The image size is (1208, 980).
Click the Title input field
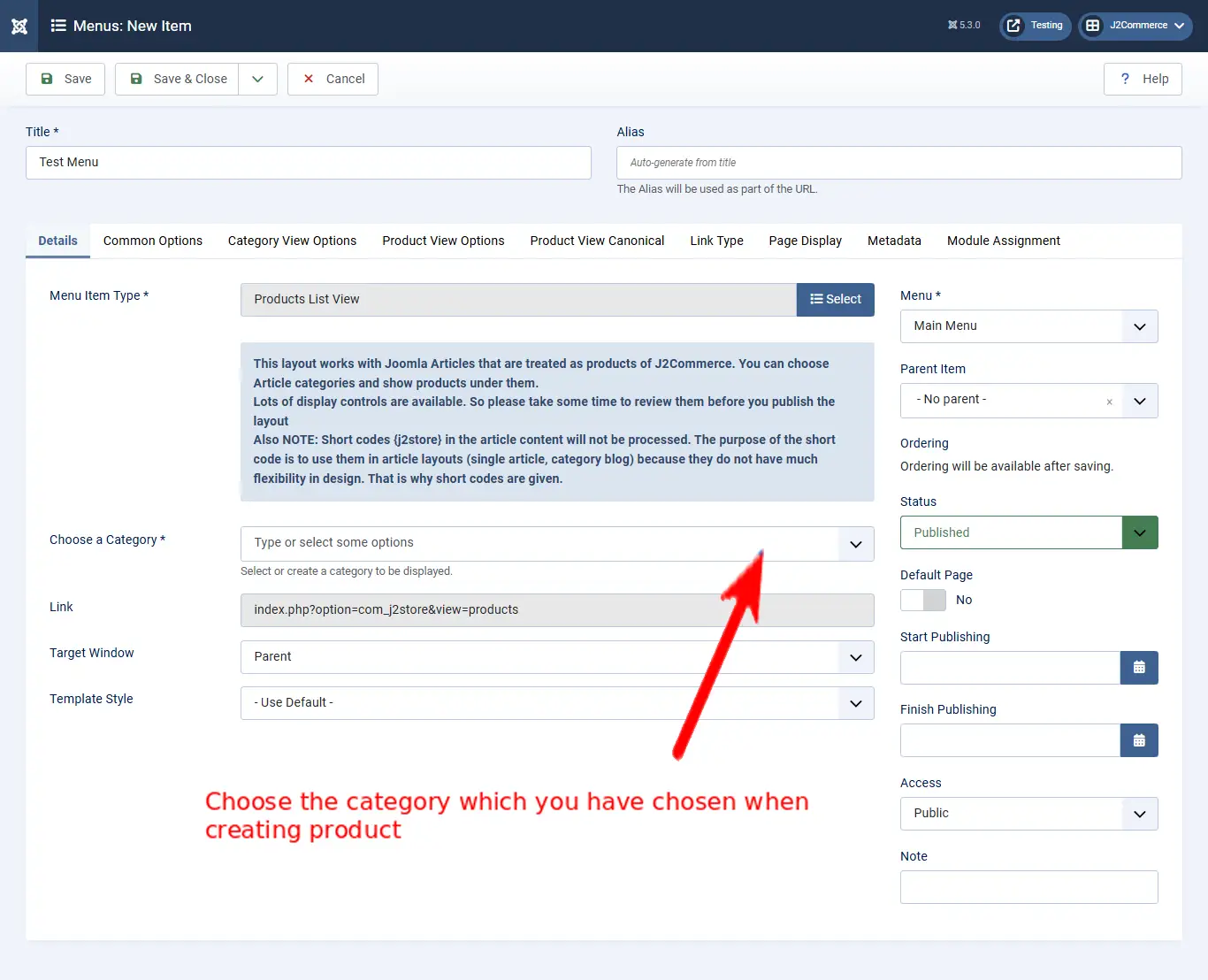(309, 163)
